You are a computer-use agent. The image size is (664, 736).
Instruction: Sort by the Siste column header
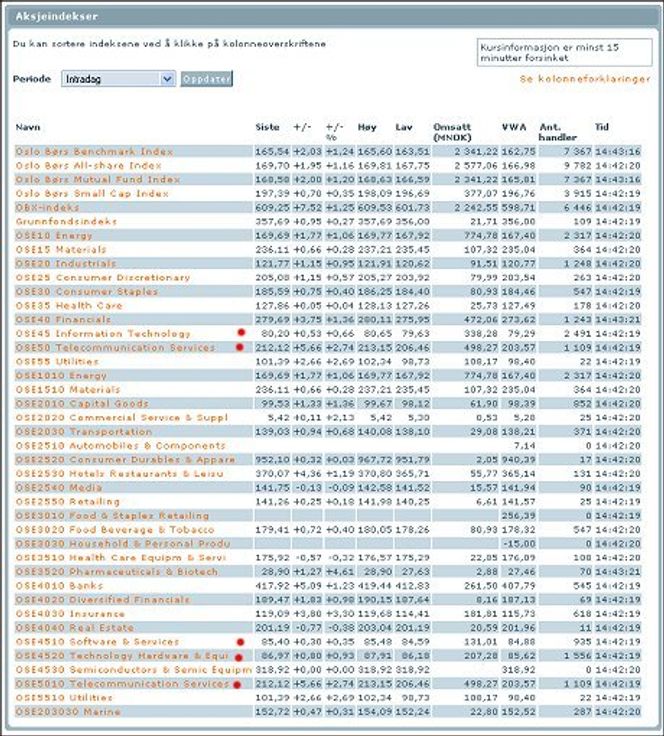[x=267, y=127]
